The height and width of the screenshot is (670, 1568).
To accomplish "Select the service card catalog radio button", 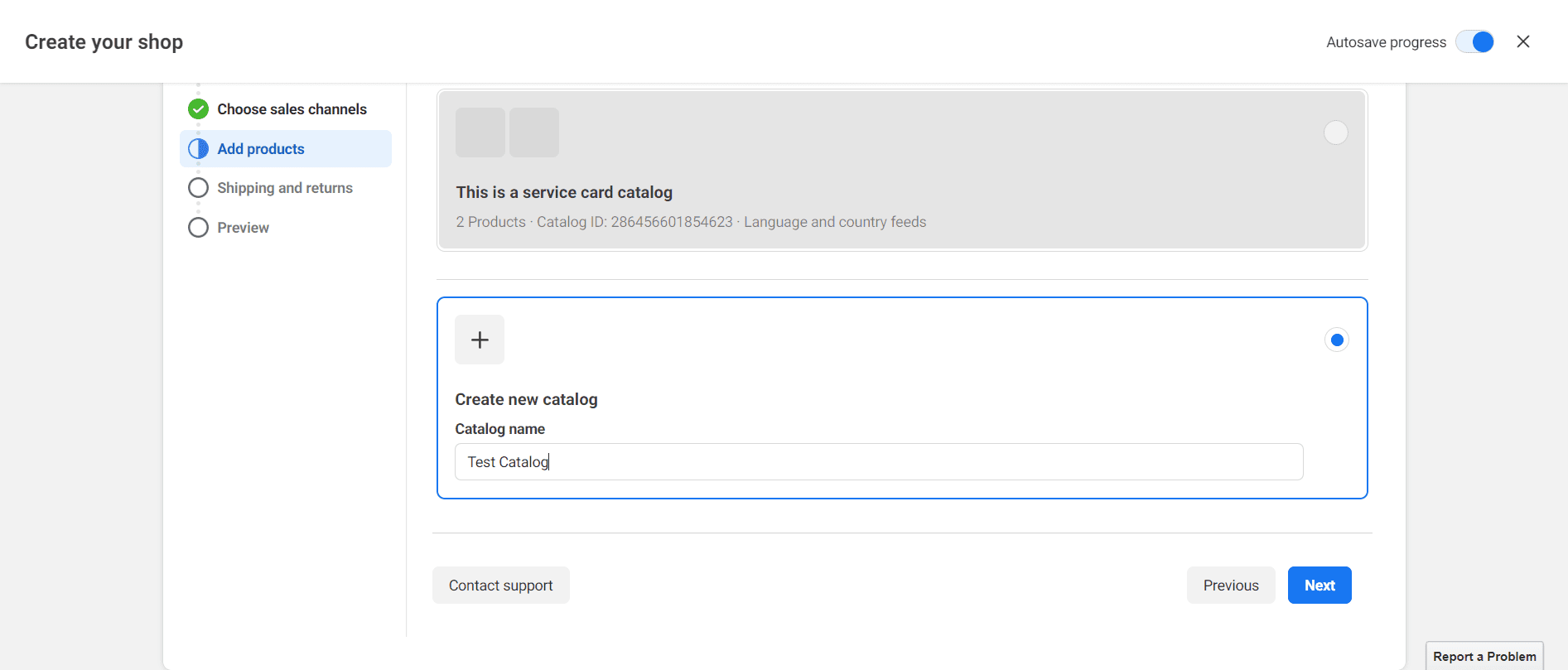I will [x=1335, y=133].
